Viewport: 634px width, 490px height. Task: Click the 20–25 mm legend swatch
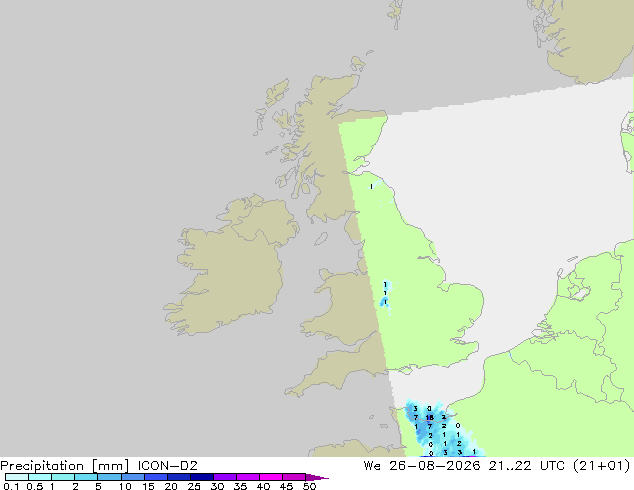(x=178, y=477)
